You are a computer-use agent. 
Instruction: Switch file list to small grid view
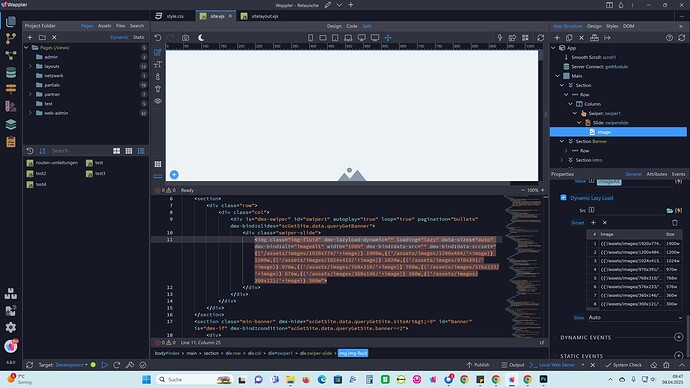coord(128,151)
